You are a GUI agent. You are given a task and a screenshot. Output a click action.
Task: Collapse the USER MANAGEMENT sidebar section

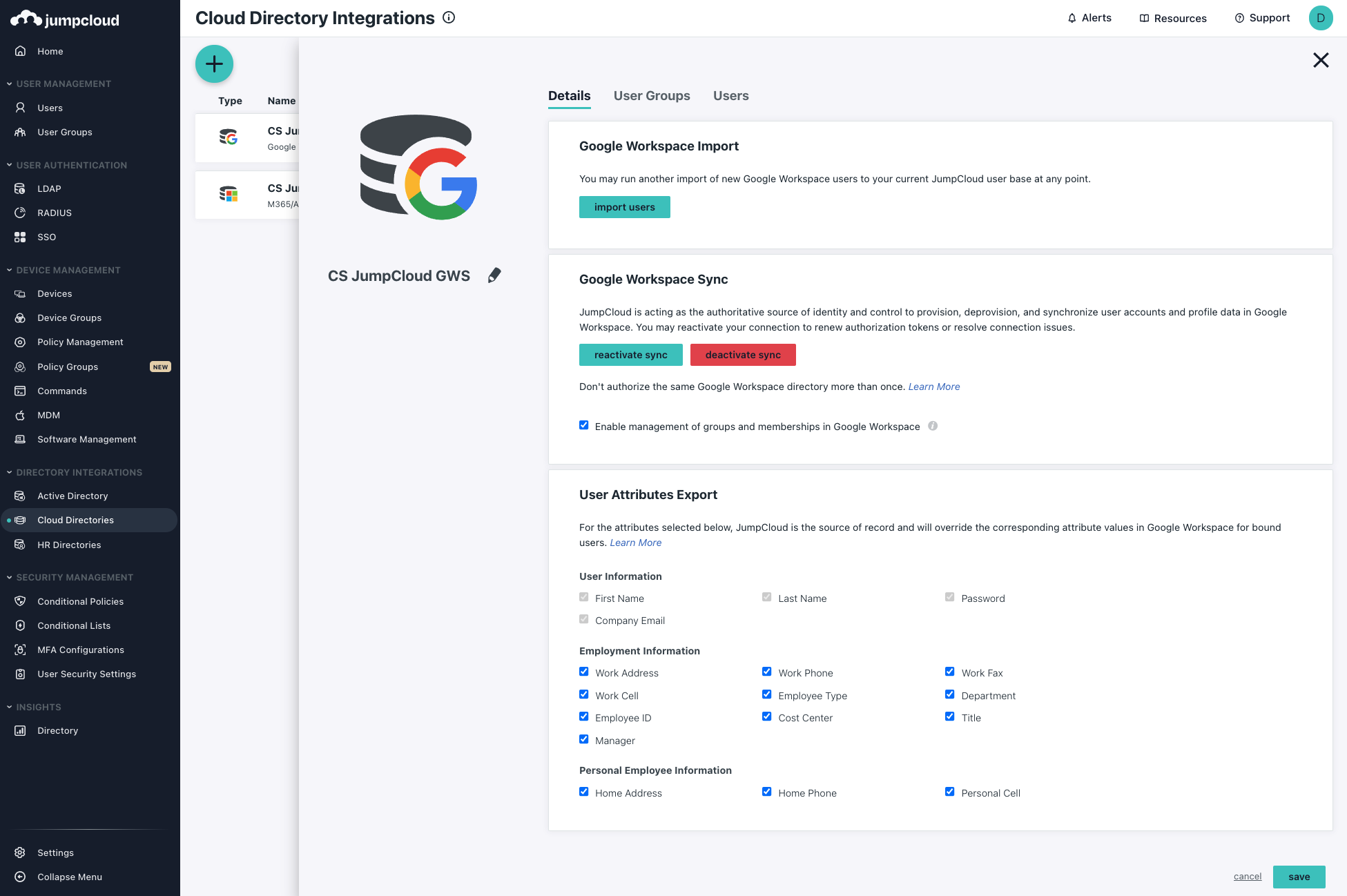point(10,84)
